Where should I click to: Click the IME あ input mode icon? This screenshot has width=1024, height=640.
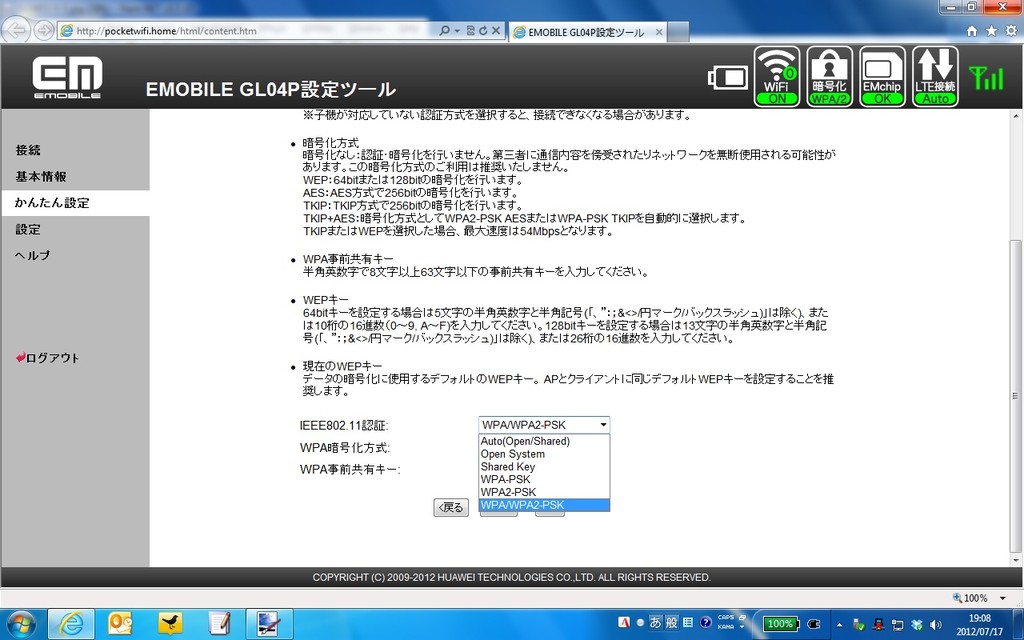(655, 623)
